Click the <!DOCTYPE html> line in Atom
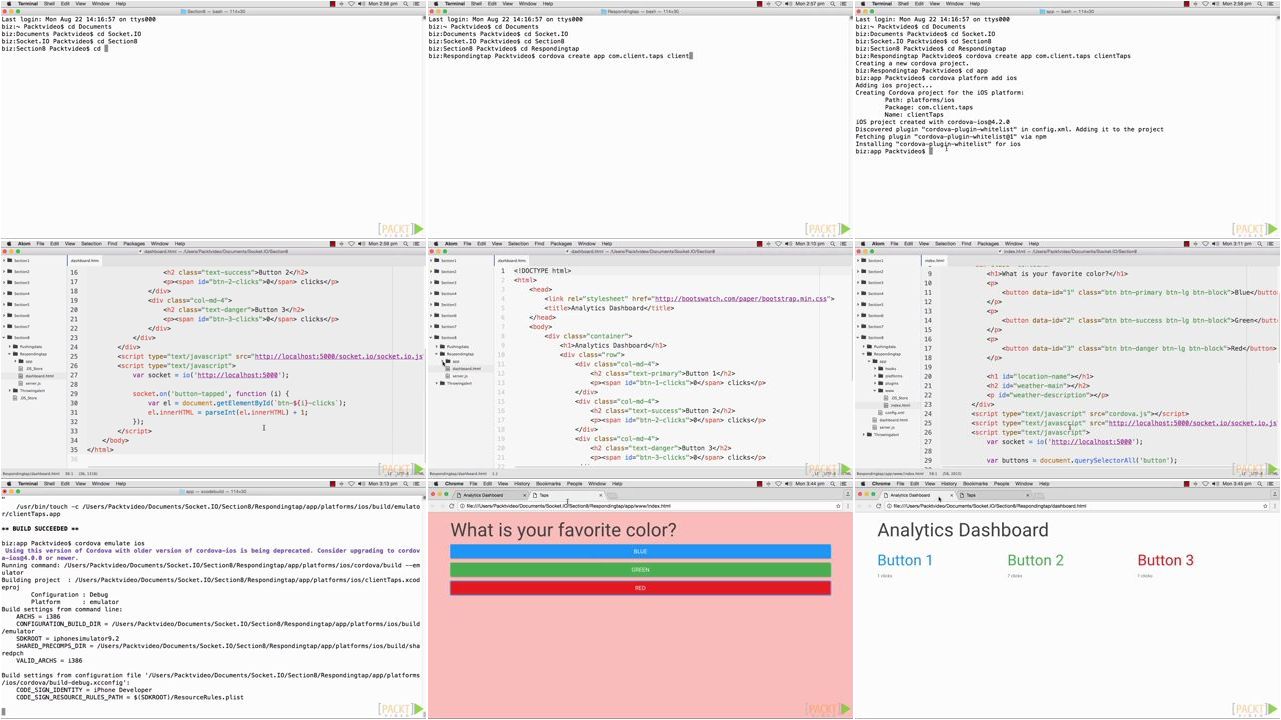This screenshot has height=720, width=1281. (543, 271)
